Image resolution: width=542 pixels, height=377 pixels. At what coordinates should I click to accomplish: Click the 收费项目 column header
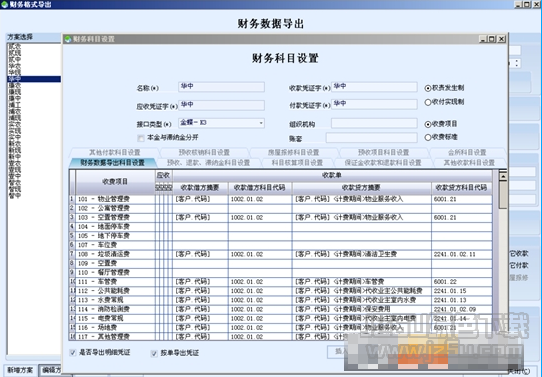pyautogui.click(x=115, y=182)
